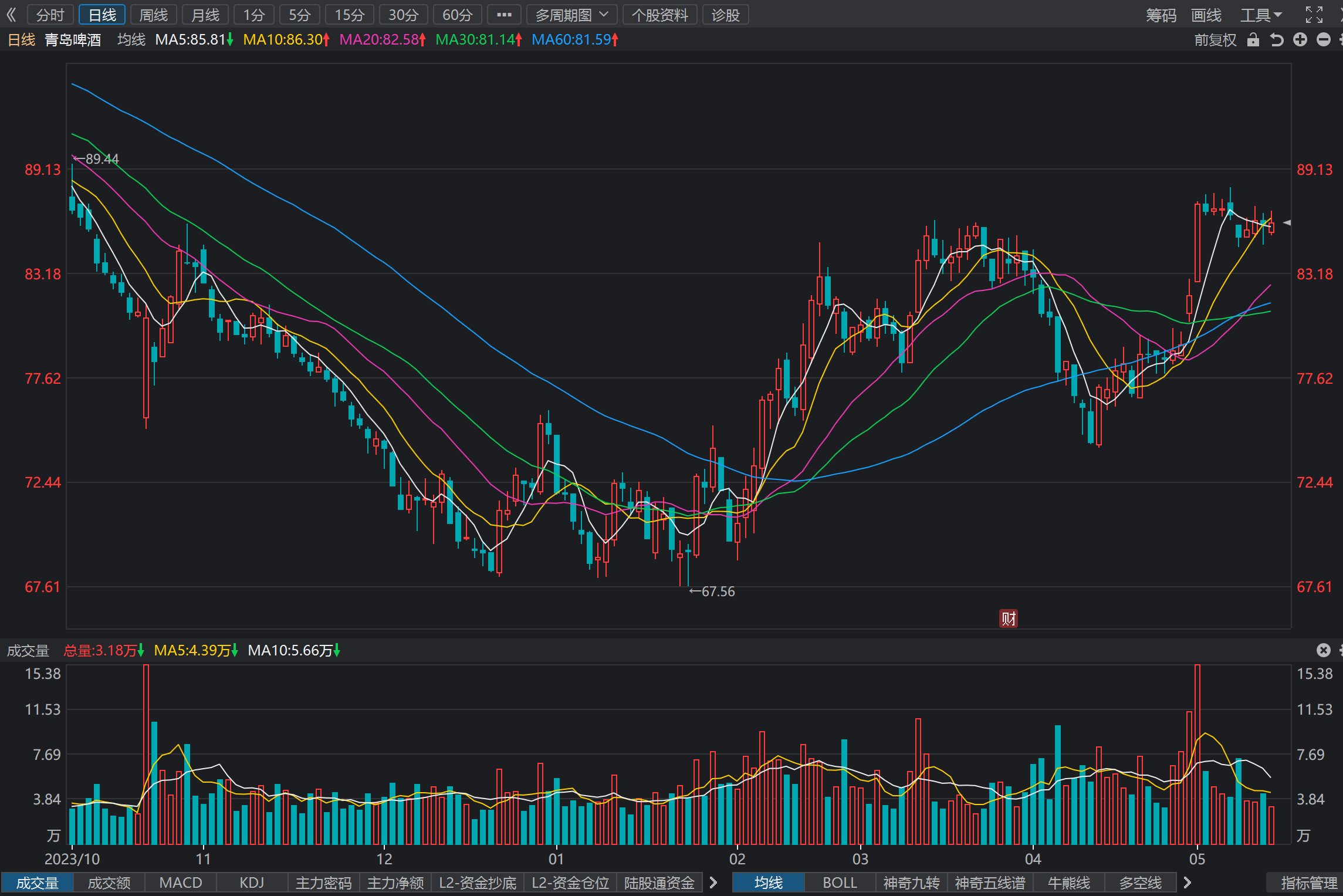The width and height of the screenshot is (1343, 896).
Task: Select the 30分 period
Action: point(404,15)
